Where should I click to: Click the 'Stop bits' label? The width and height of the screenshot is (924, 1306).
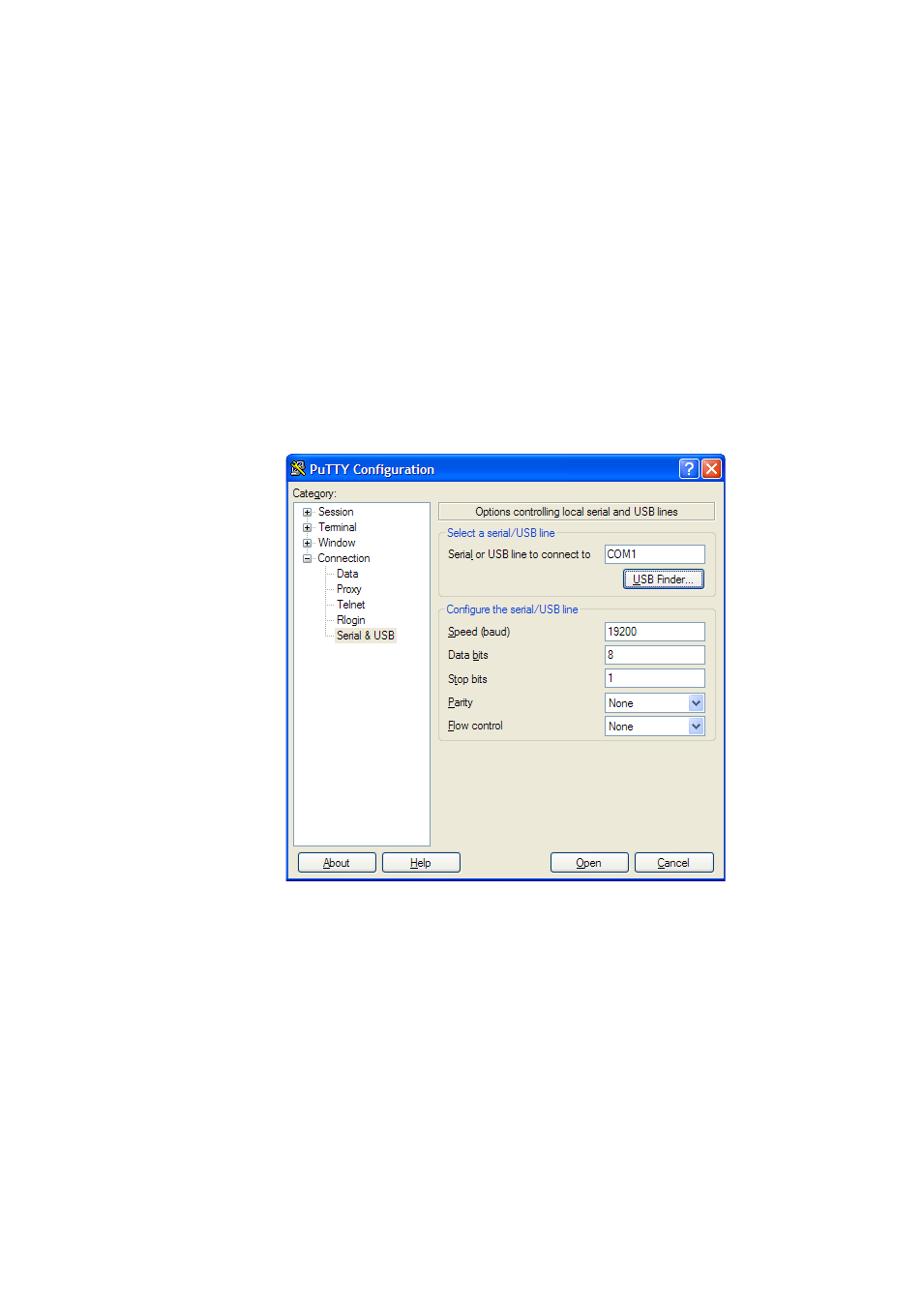pyautogui.click(x=467, y=680)
